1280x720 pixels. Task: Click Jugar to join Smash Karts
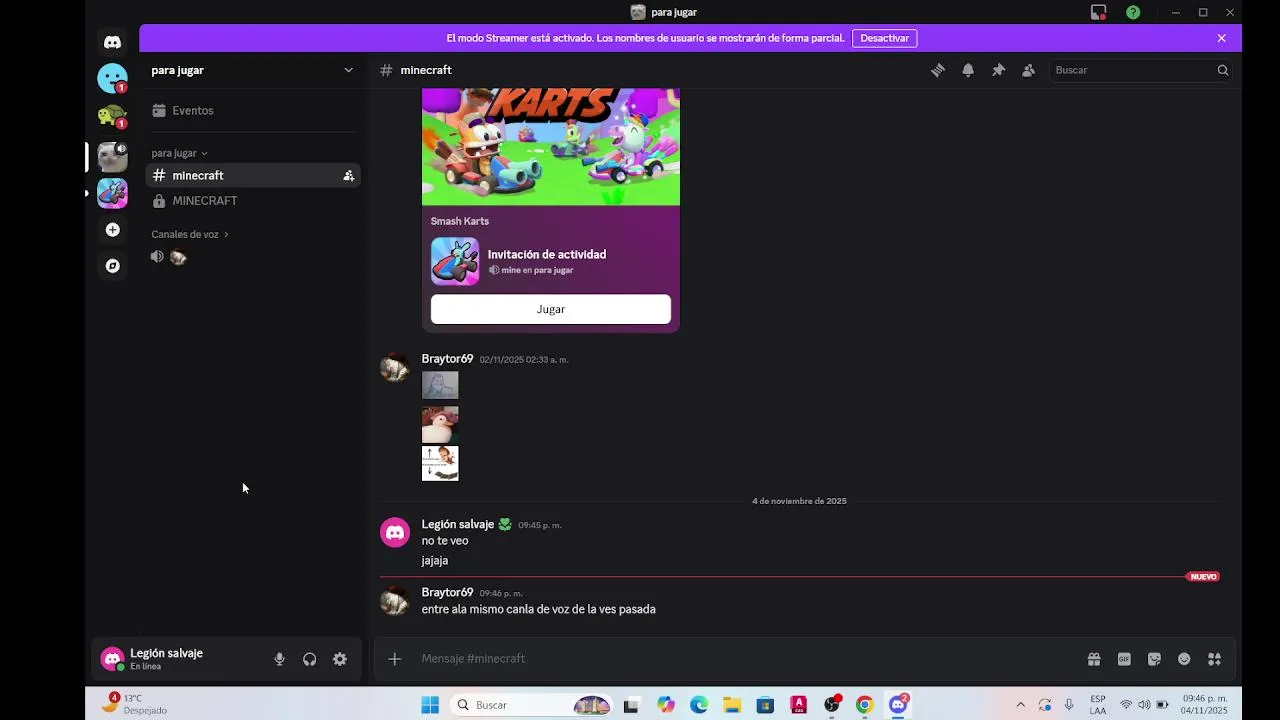tap(551, 309)
